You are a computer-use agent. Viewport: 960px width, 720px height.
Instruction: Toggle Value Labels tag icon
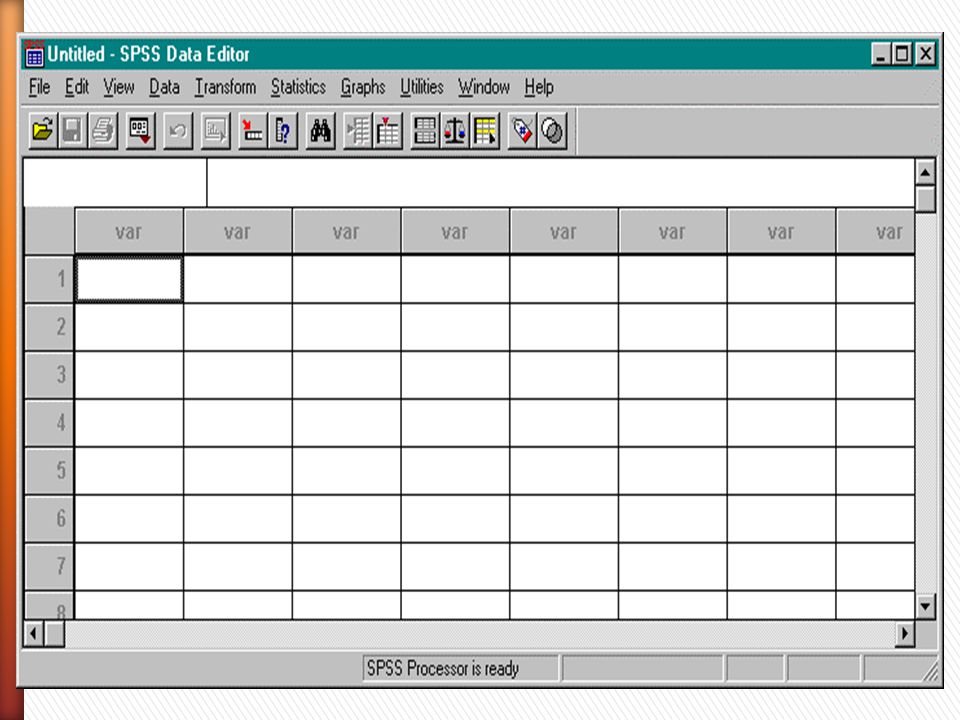(x=522, y=130)
